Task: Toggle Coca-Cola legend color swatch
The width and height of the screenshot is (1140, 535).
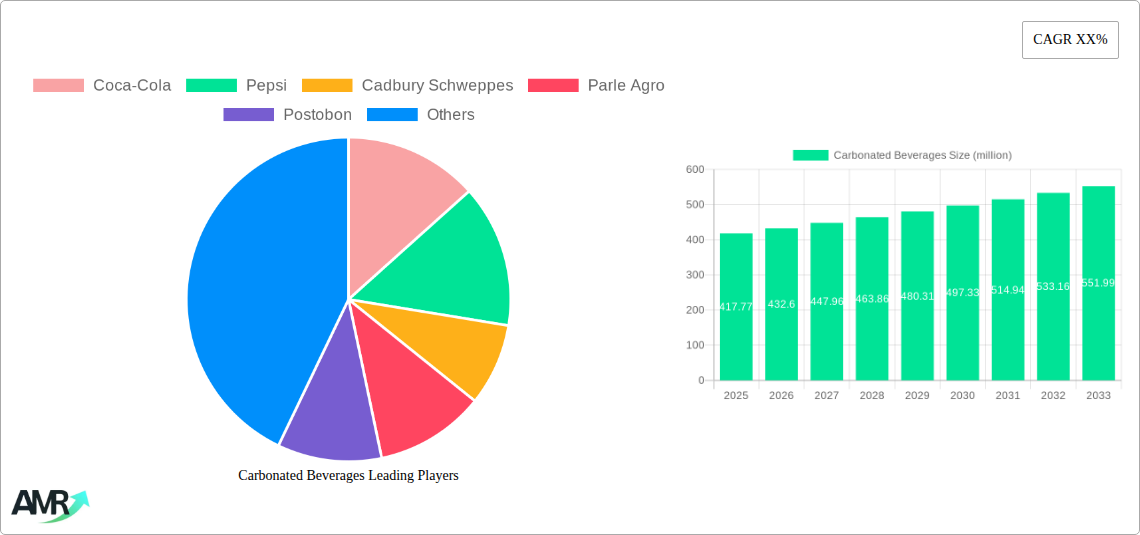Action: (x=58, y=86)
